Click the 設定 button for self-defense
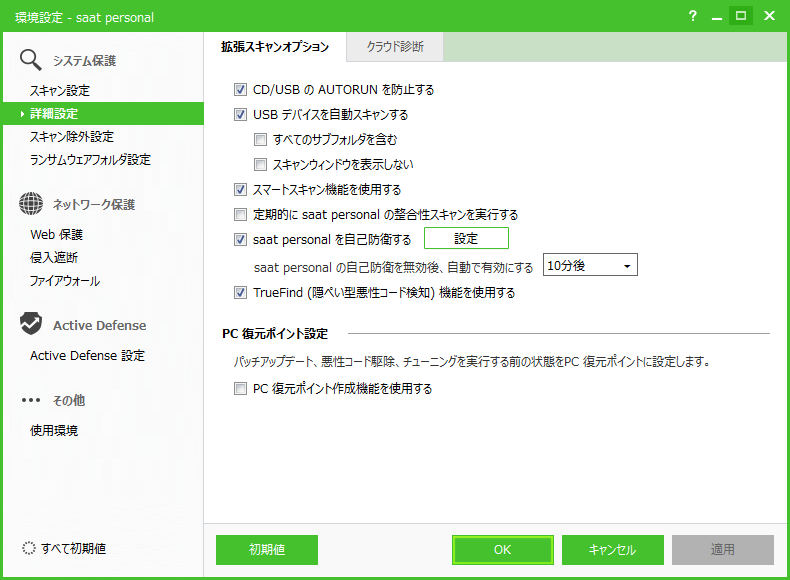 tap(466, 238)
